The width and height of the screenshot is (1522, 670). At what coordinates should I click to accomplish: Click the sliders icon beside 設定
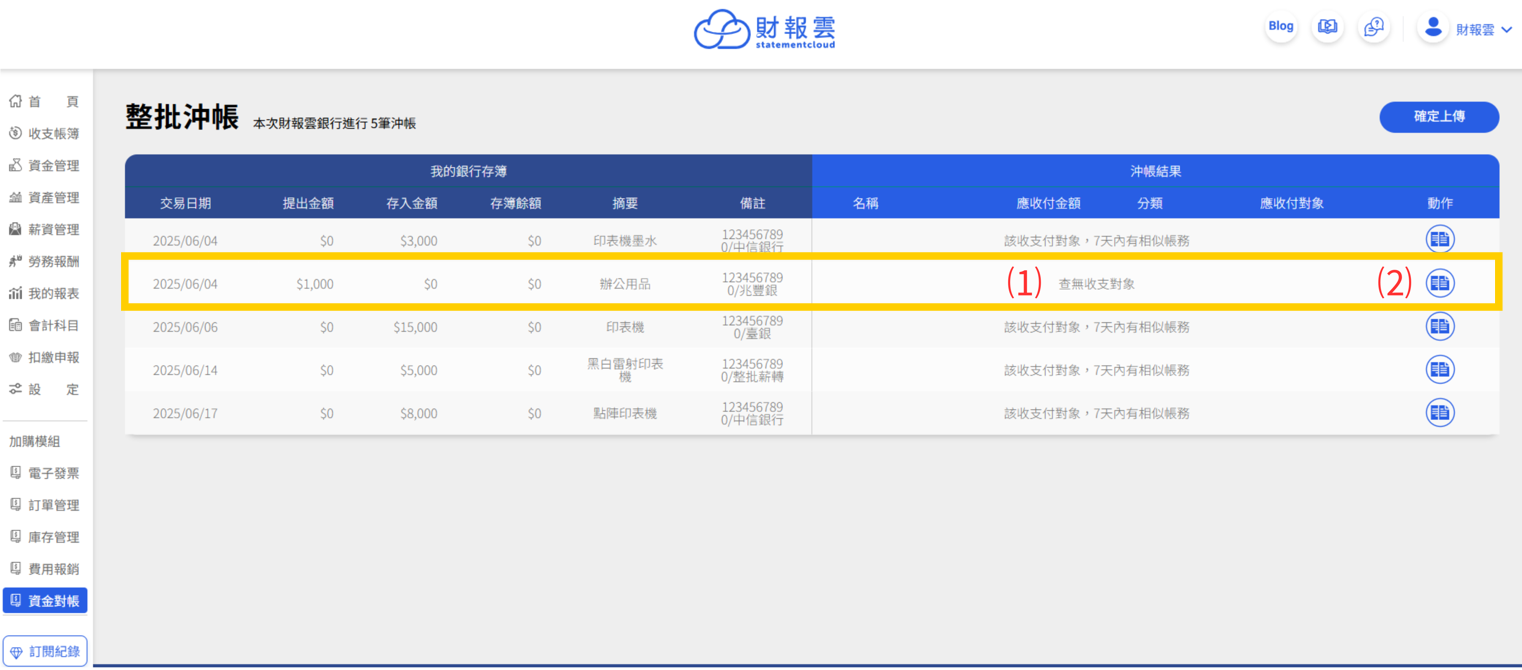[15, 389]
